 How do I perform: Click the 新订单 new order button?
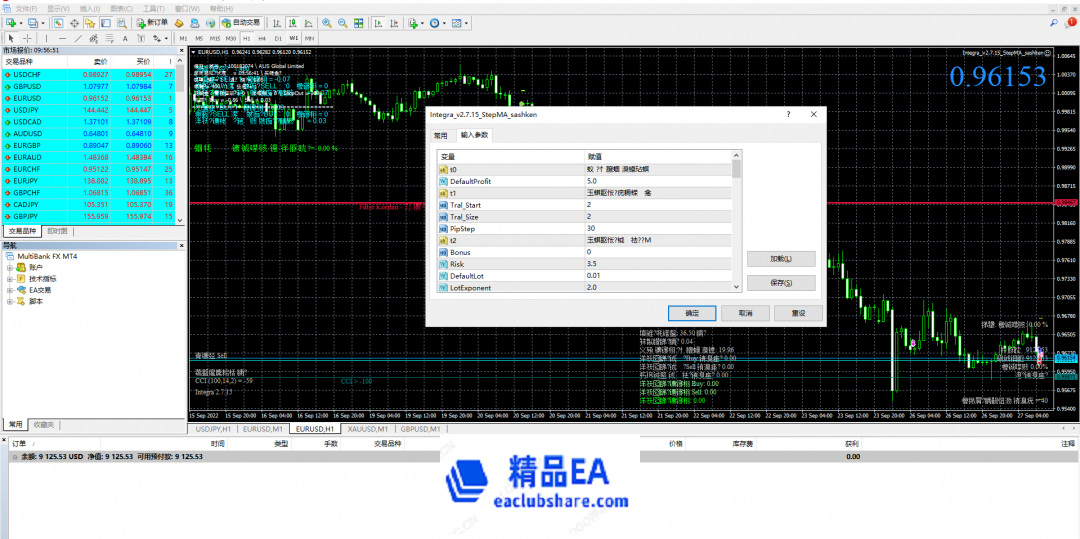(152, 23)
